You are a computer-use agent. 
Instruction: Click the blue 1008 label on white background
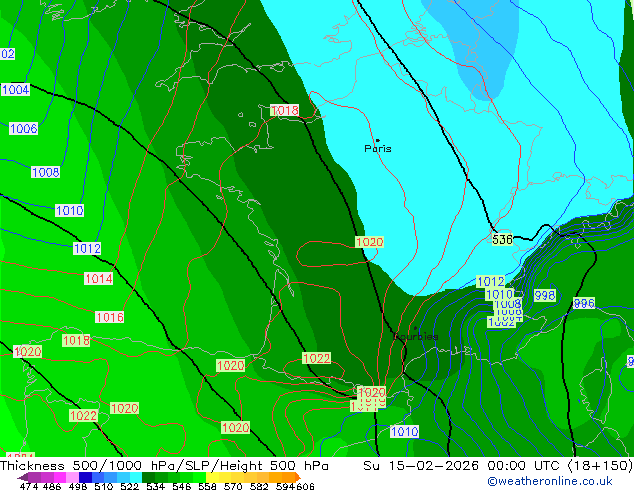45,172
